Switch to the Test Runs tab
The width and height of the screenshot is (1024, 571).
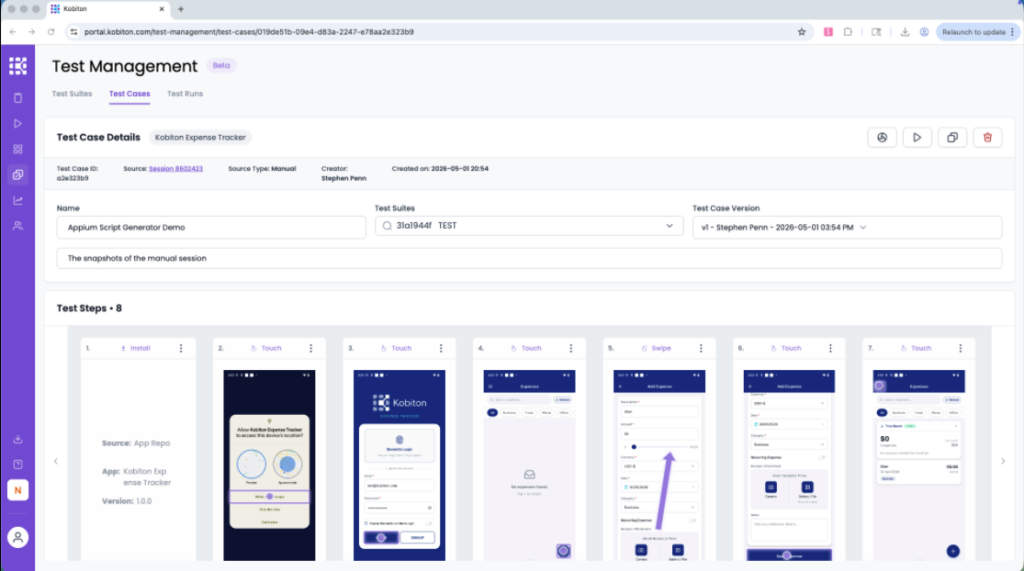point(185,93)
